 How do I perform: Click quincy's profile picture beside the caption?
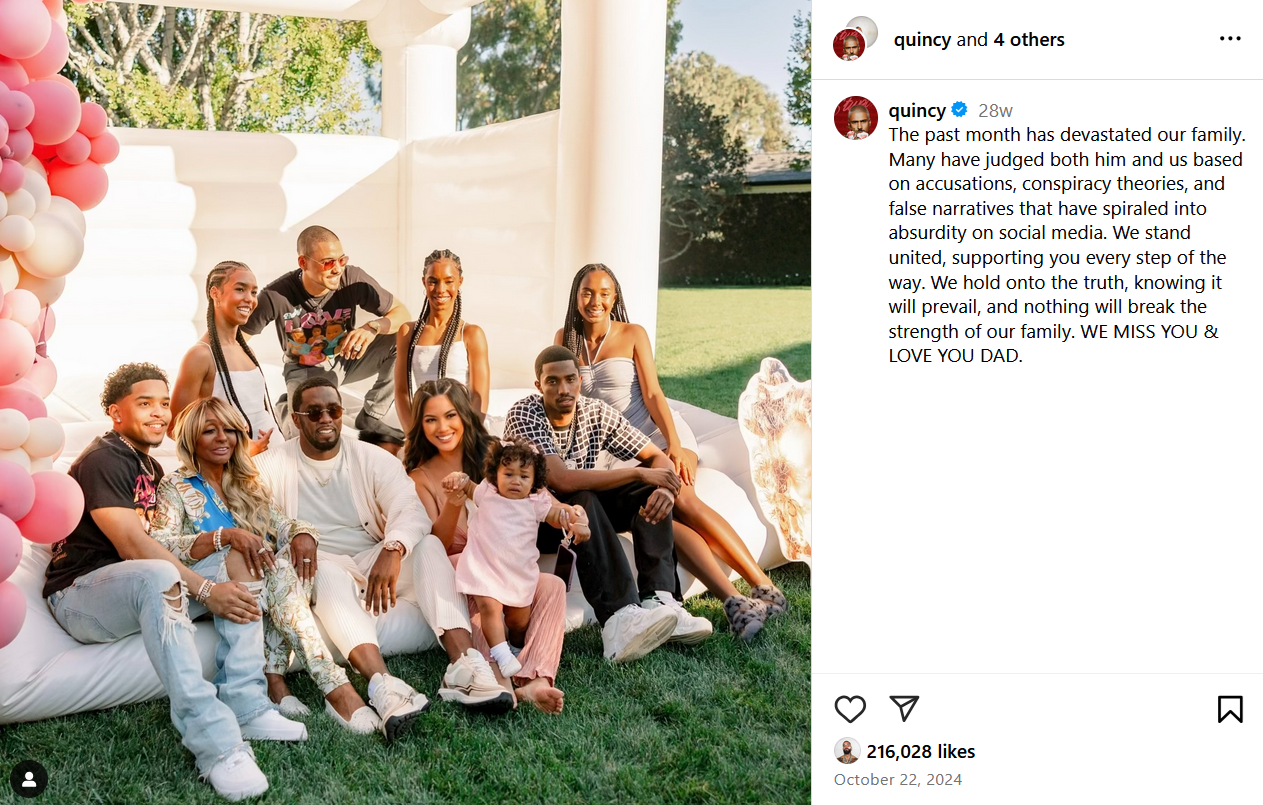tap(856, 118)
